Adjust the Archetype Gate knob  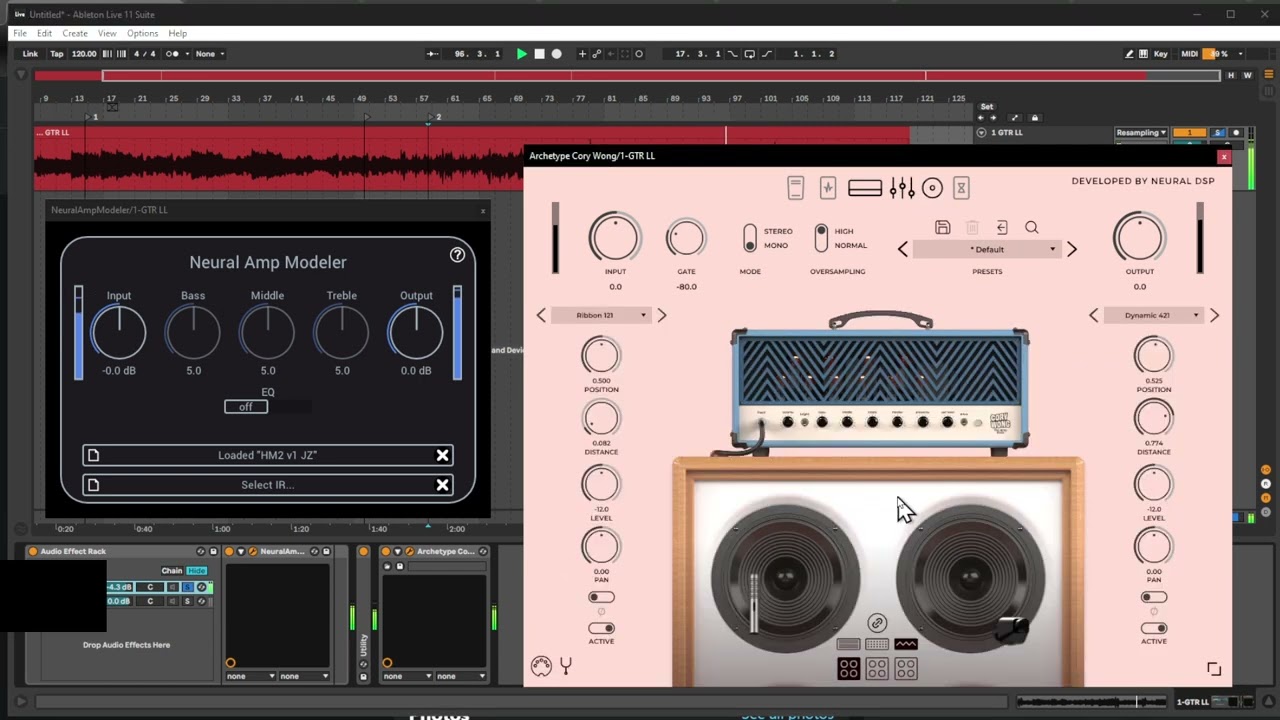686,239
